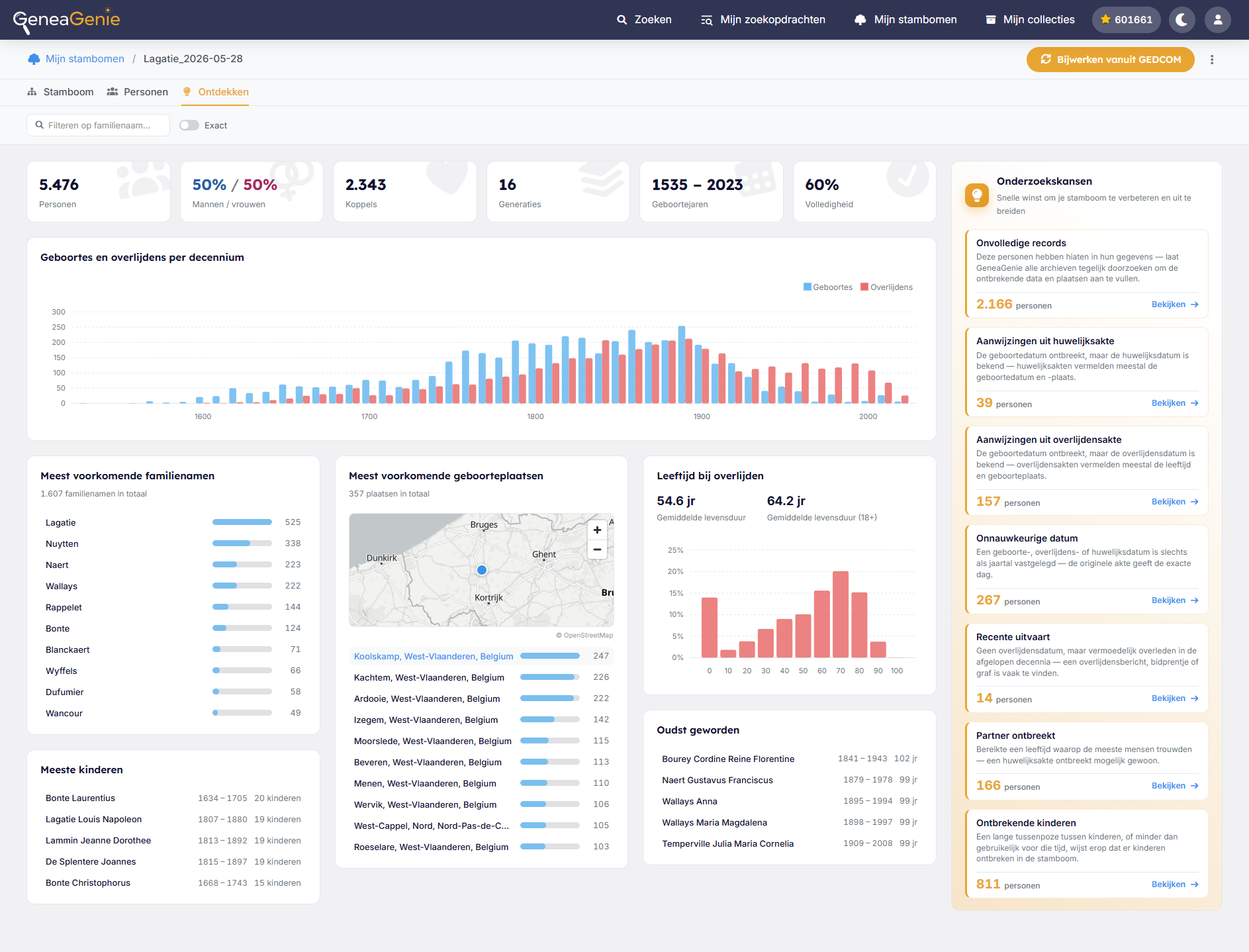The image size is (1249, 952).
Task: Open Mijn zoekopdrachten in top navigation
Action: (763, 20)
